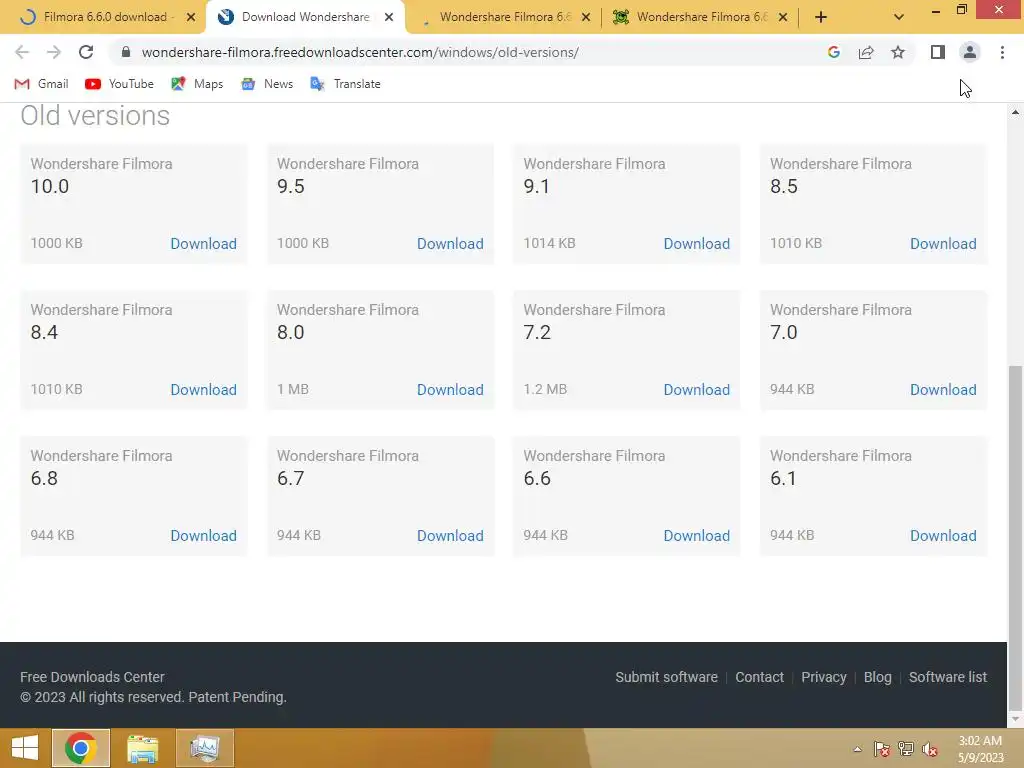
Task: Download Wondershare Filmora 9.5
Action: (x=450, y=244)
